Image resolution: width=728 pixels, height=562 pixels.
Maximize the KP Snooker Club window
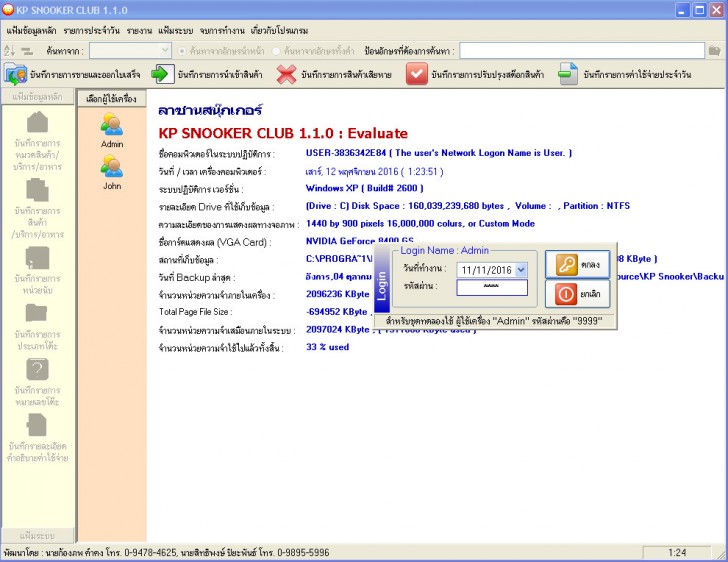[x=700, y=10]
